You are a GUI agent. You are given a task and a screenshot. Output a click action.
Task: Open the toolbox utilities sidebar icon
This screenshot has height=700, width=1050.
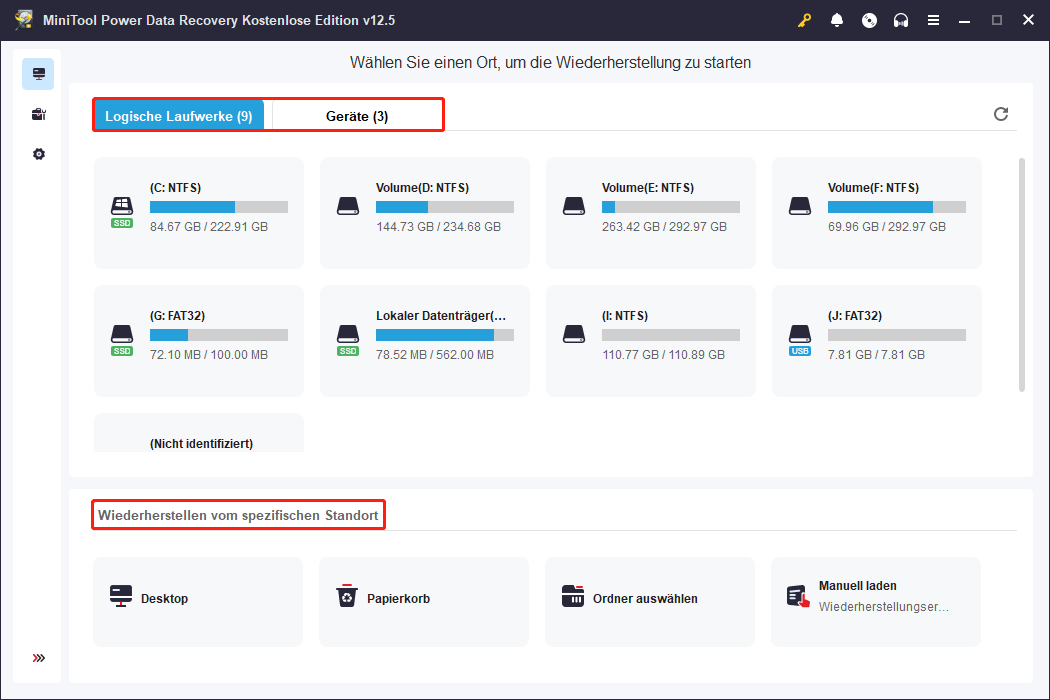coord(38,115)
